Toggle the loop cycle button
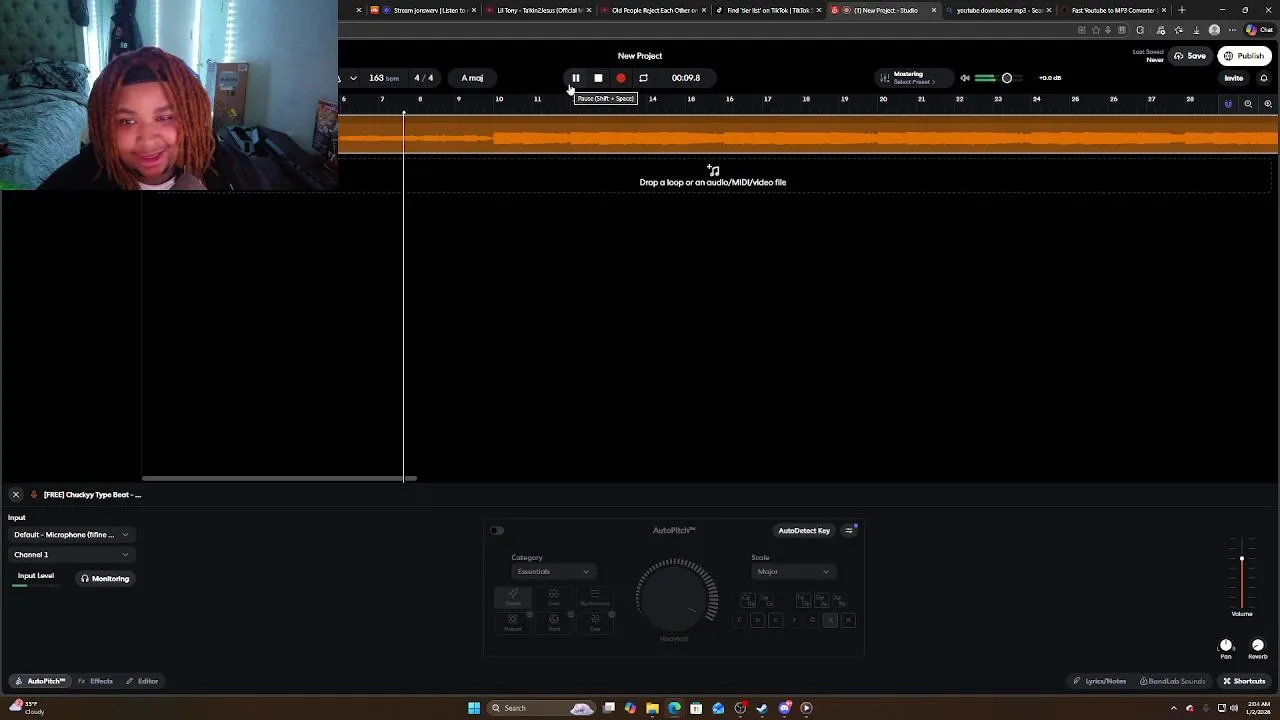Screen dimensions: 1280x720 643,78
